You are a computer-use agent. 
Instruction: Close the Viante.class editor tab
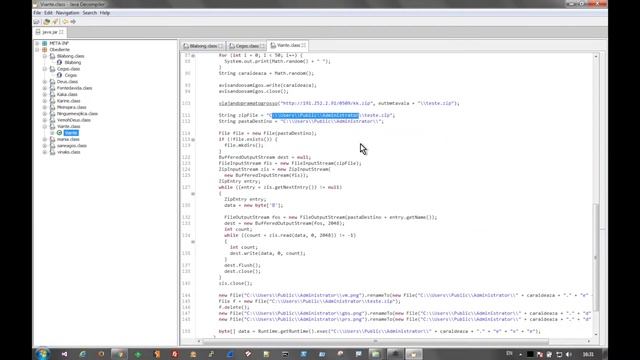304,45
